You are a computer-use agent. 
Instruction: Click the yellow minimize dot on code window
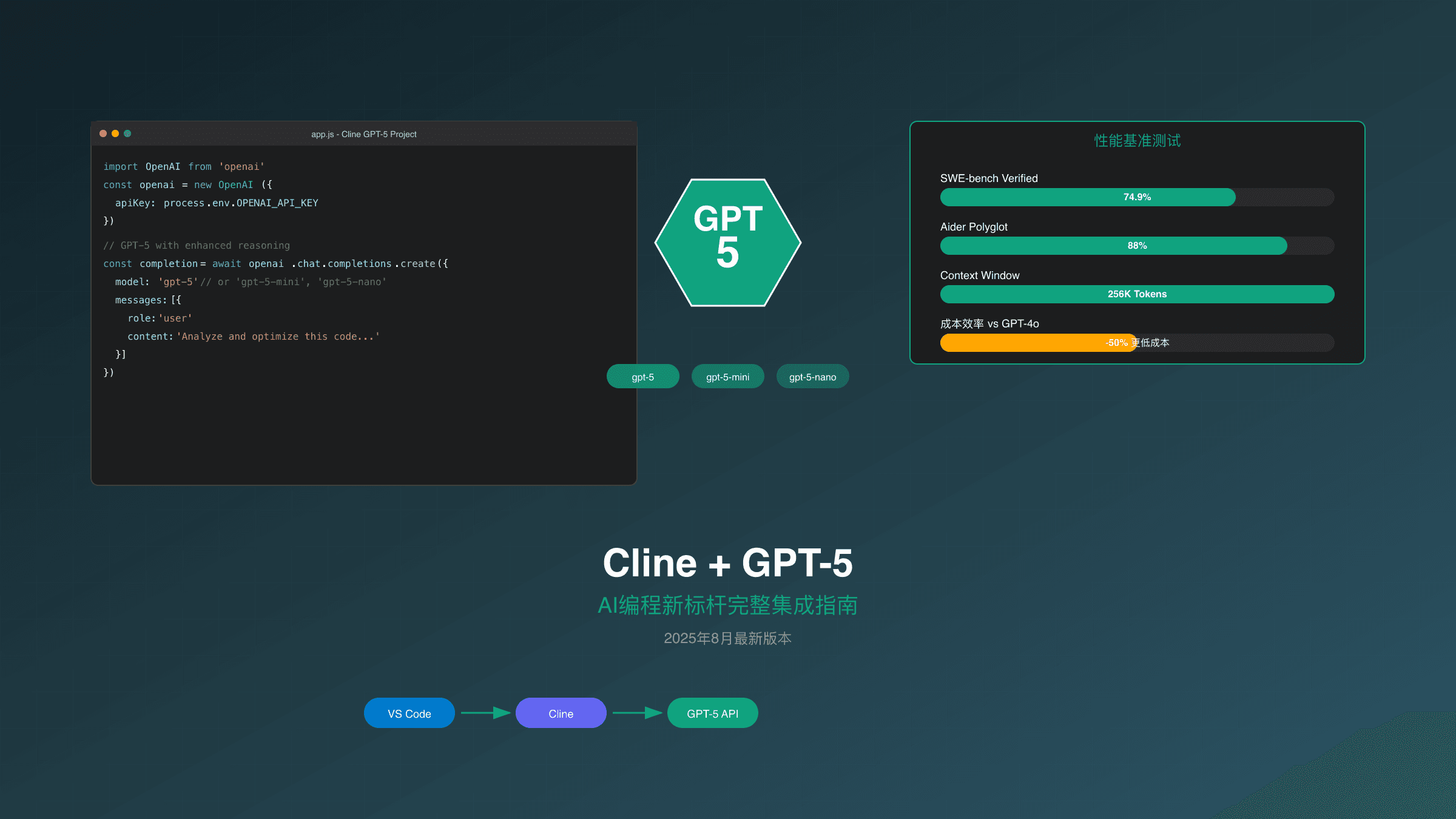(115, 133)
